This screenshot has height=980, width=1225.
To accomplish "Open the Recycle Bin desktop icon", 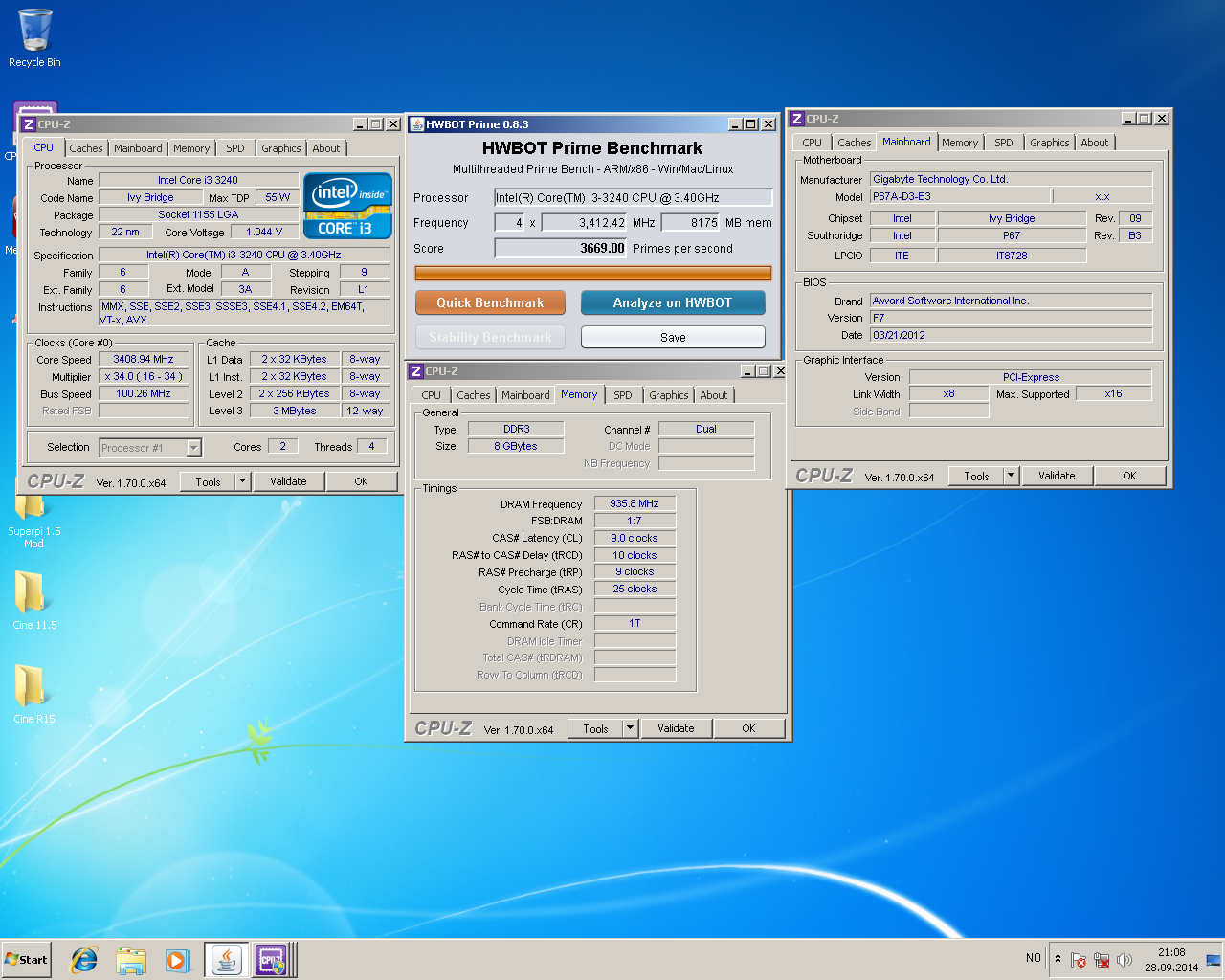I will click(x=34, y=38).
